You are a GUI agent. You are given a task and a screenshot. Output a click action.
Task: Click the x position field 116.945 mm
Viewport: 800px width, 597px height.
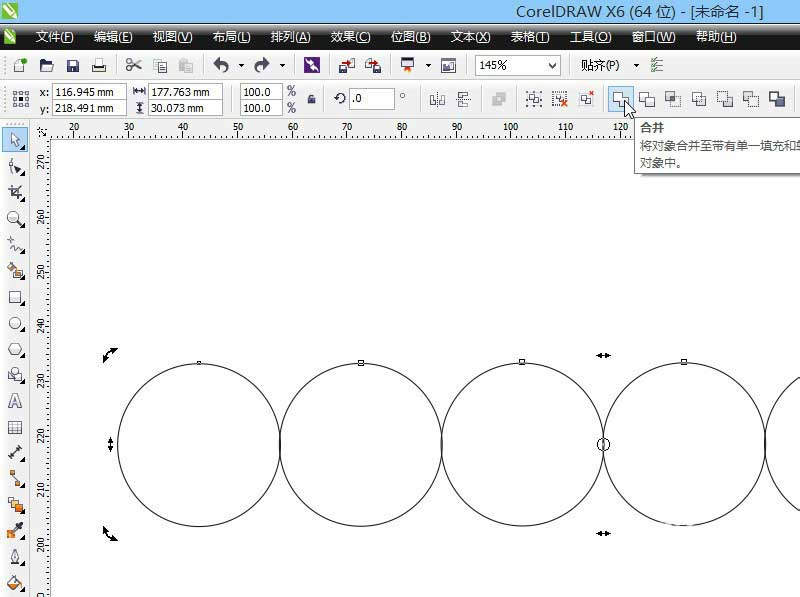pos(89,92)
